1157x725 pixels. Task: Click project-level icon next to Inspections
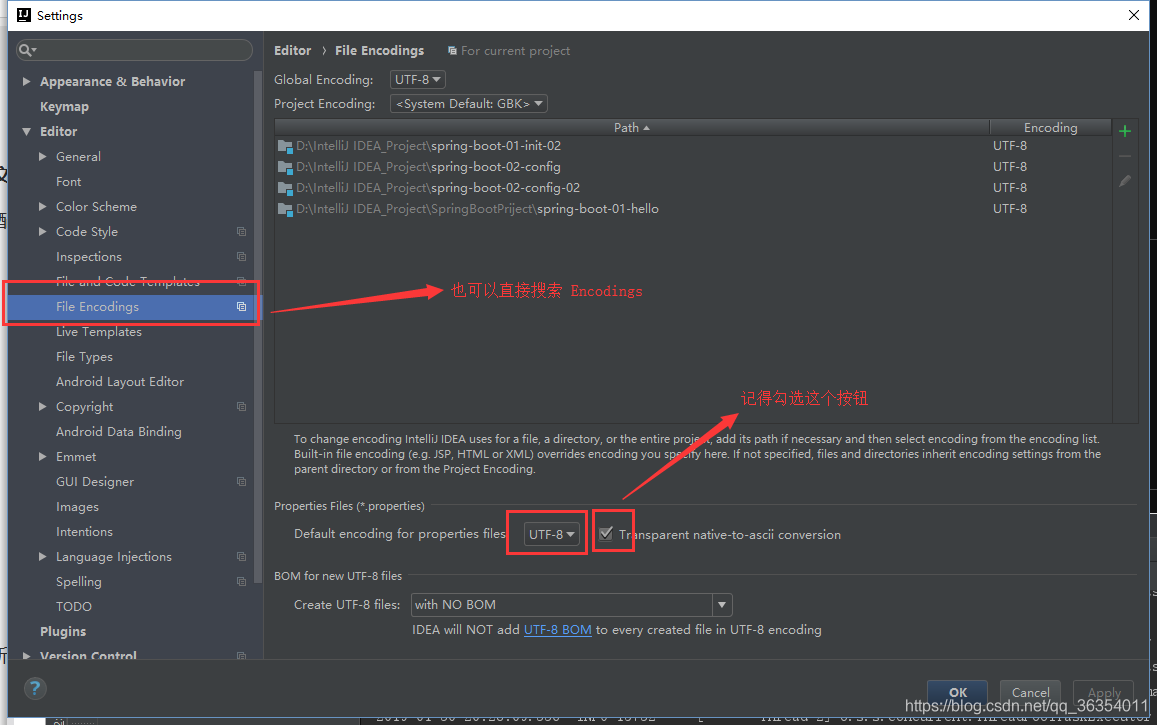241,257
